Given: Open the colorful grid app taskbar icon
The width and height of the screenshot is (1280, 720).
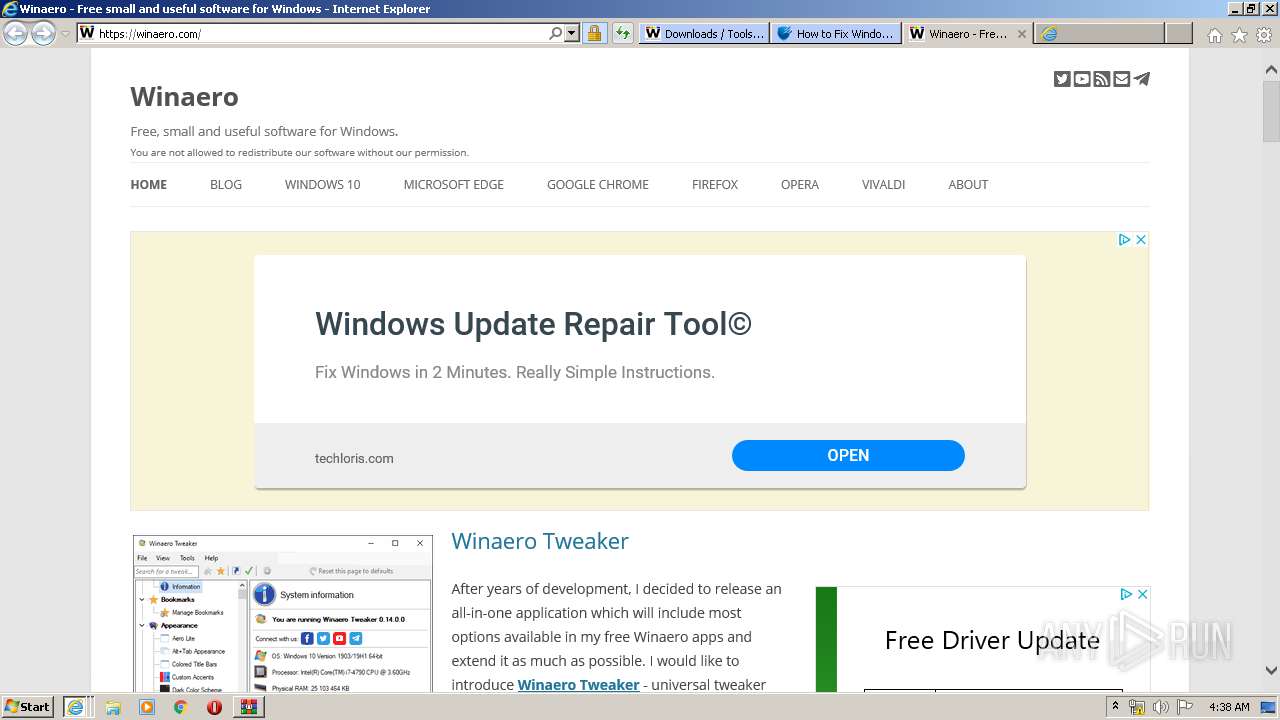Looking at the screenshot, I should [x=248, y=707].
